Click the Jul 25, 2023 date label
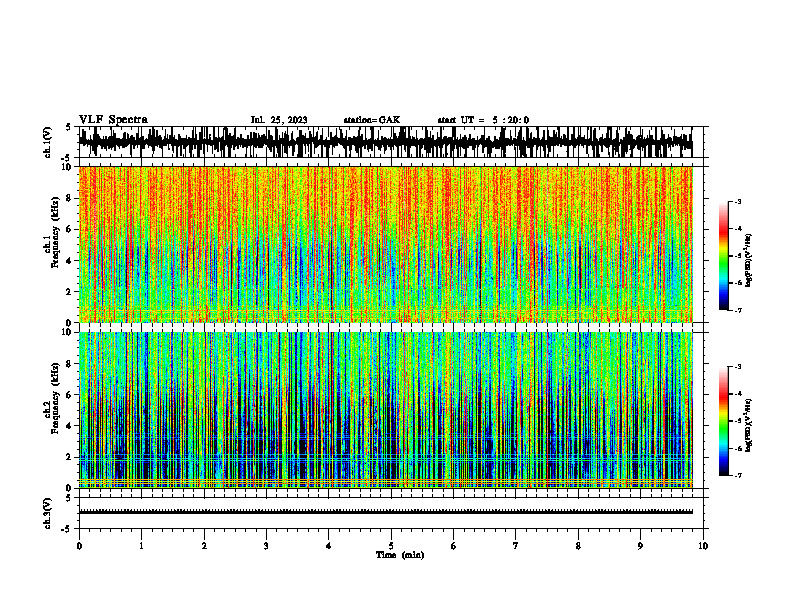The image size is (792, 612). point(279,120)
